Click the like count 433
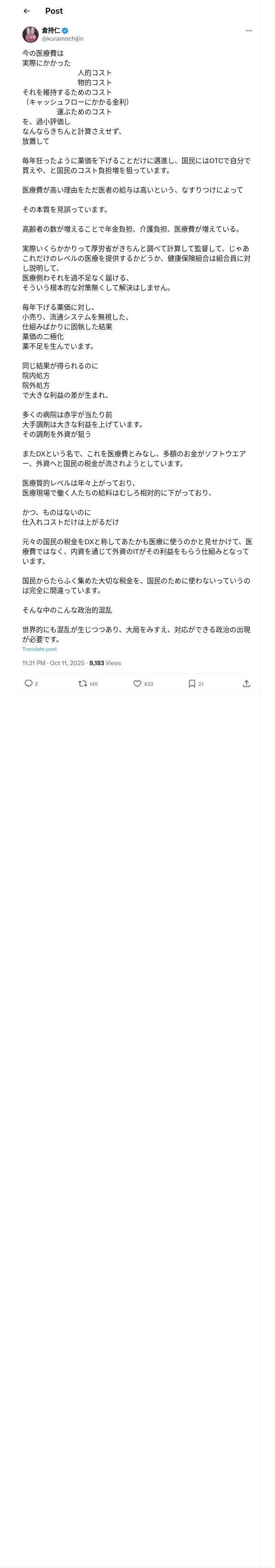The height and width of the screenshot is (1568, 275). 148,684
